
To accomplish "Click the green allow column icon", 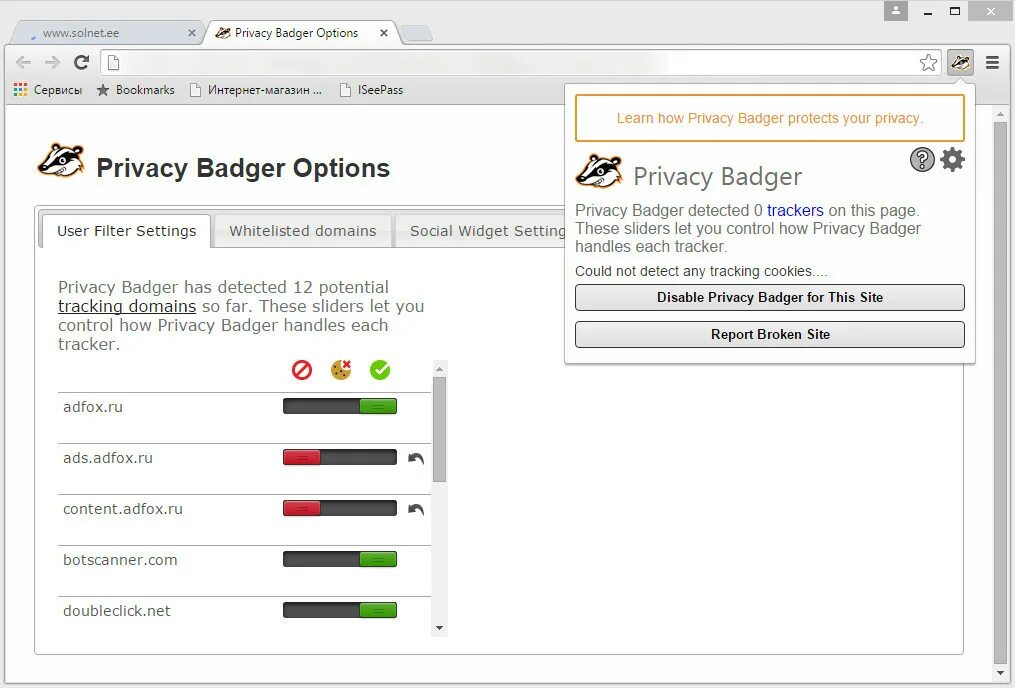I will click(x=380, y=370).
